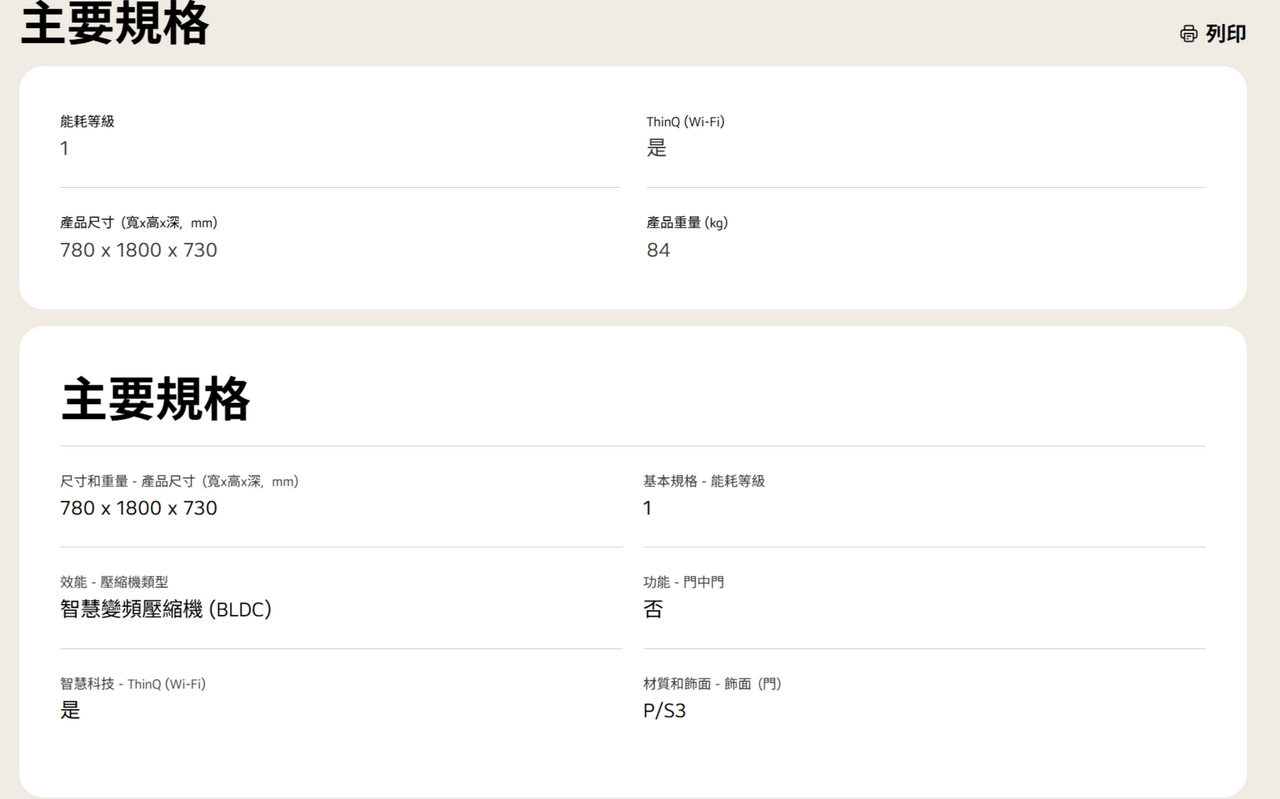This screenshot has height=799, width=1280.
Task: Click the 否 value under 門中門
Action: click(653, 609)
